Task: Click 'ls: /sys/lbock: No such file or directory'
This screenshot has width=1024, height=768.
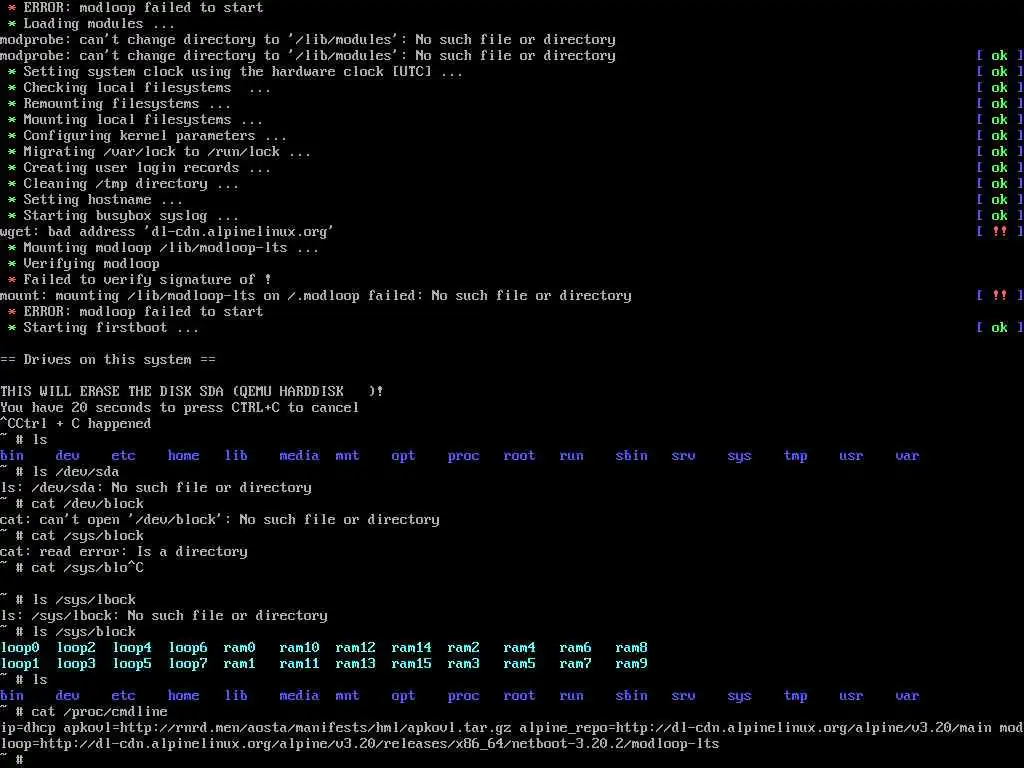Action: pyautogui.click(x=164, y=616)
